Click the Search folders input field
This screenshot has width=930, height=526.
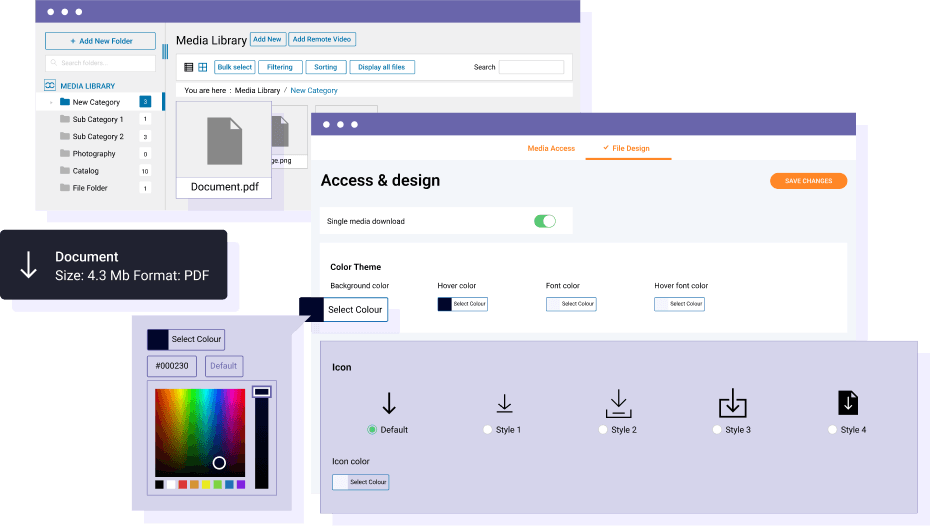click(100, 63)
